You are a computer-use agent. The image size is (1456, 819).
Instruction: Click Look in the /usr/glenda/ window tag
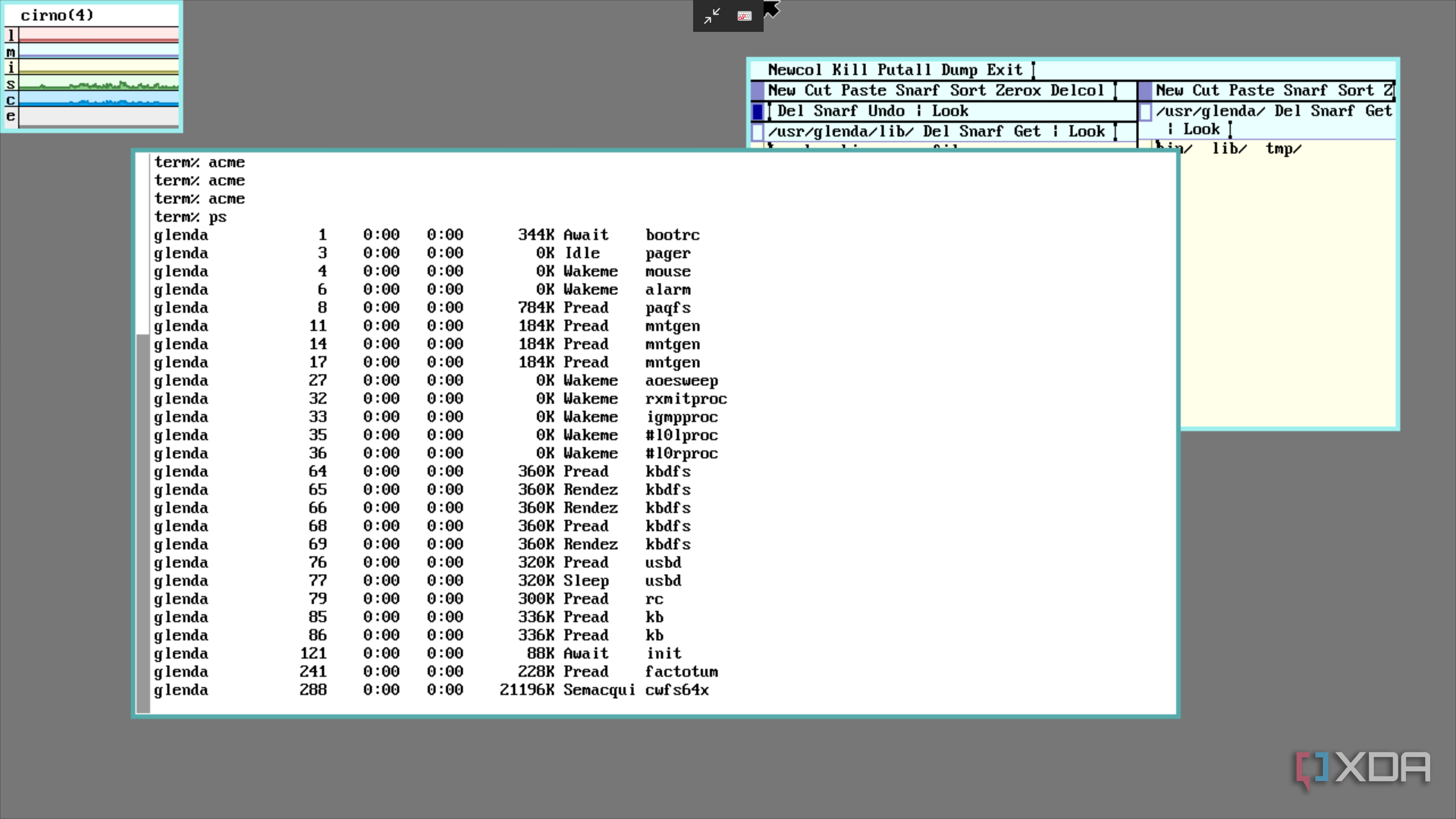(1201, 130)
